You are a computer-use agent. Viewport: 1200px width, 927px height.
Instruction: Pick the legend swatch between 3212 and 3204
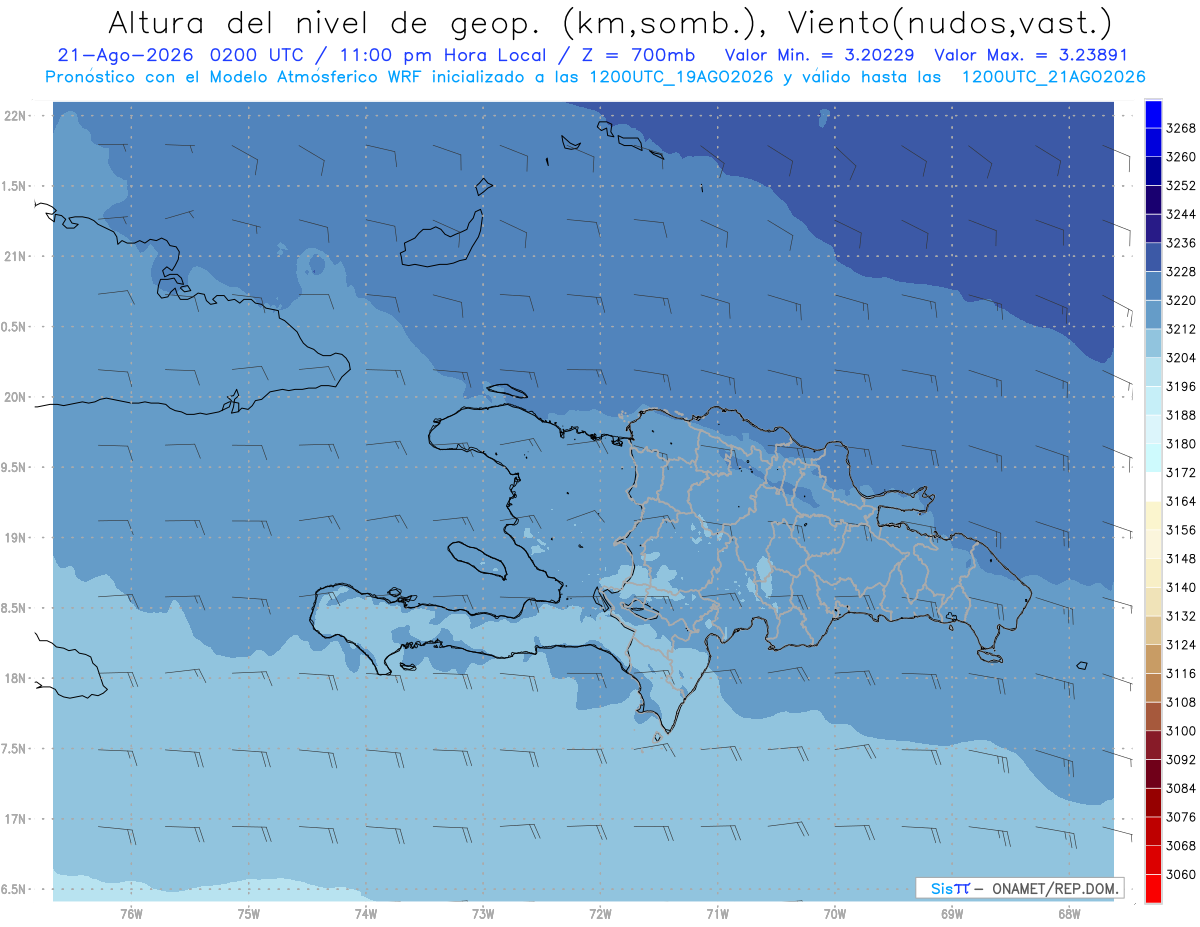click(1153, 343)
